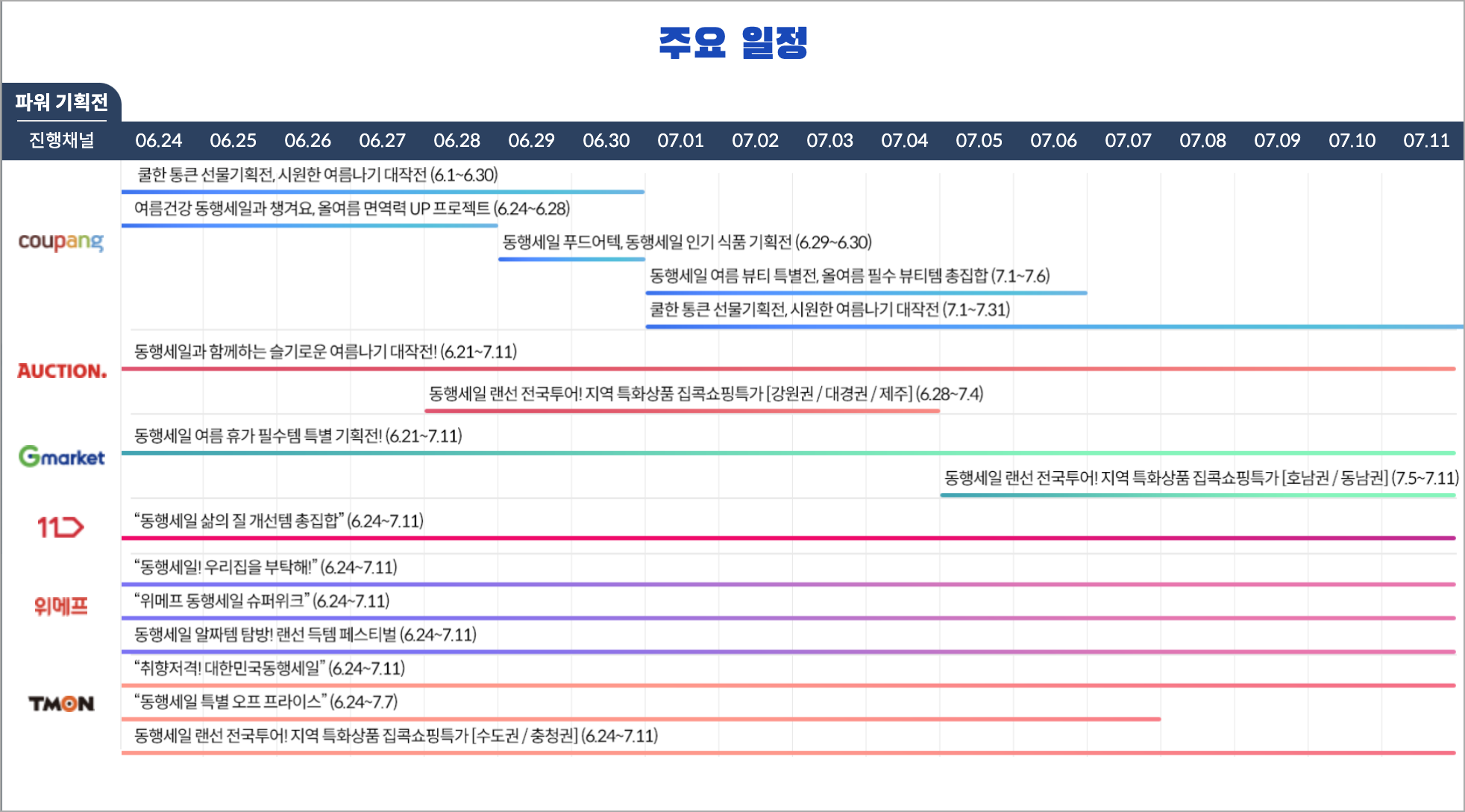
Task: Click the 06.28 date header
Action: pos(457,140)
